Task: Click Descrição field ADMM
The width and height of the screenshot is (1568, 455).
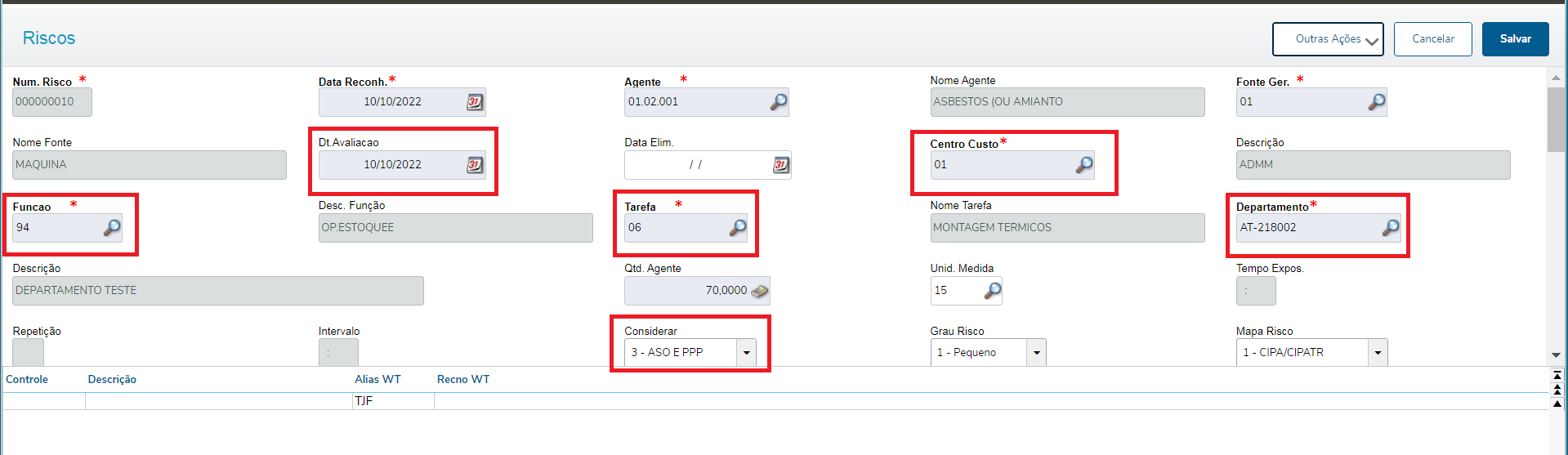Action: 1373,165
